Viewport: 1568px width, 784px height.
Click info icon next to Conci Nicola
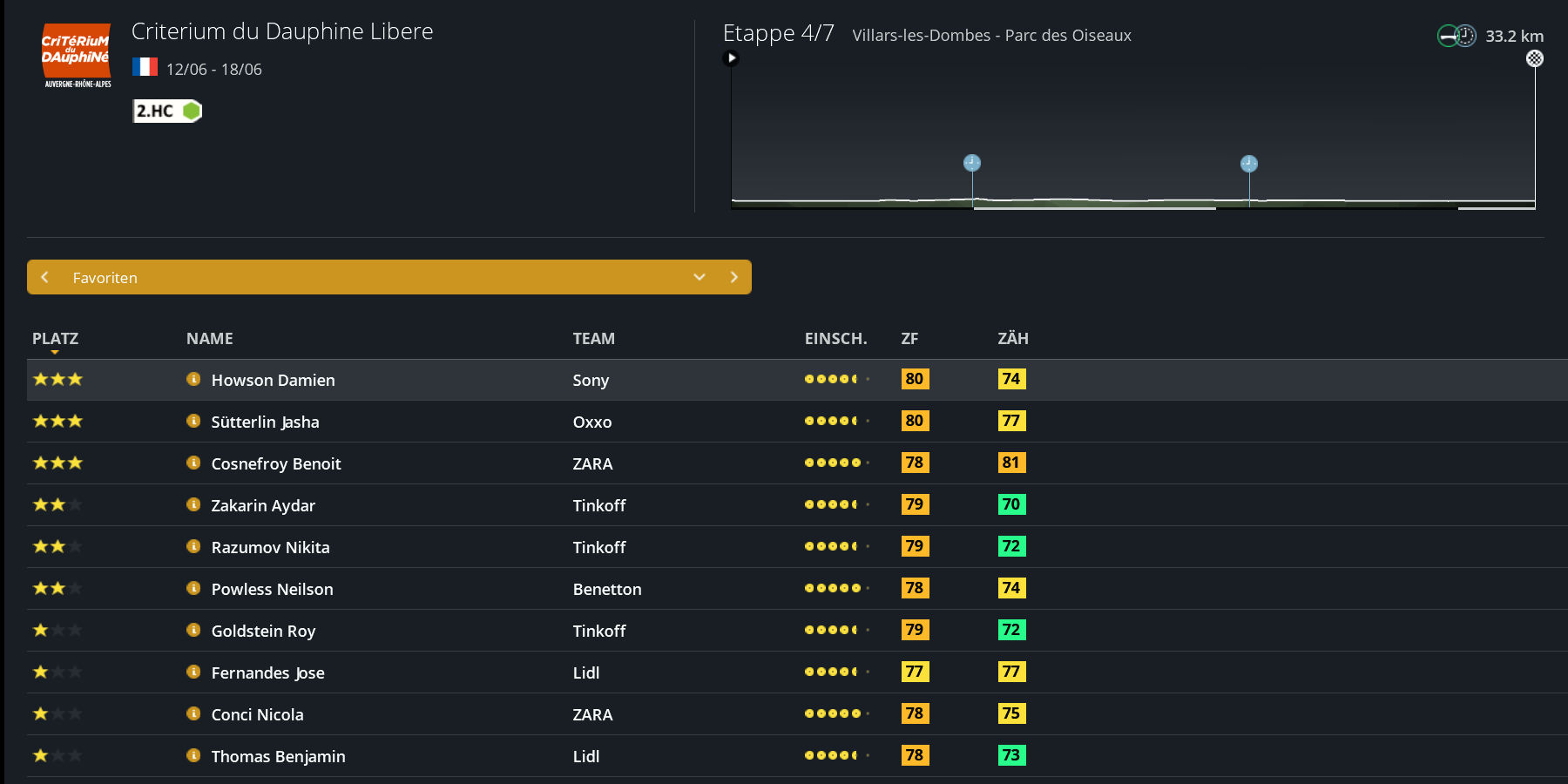[193, 713]
